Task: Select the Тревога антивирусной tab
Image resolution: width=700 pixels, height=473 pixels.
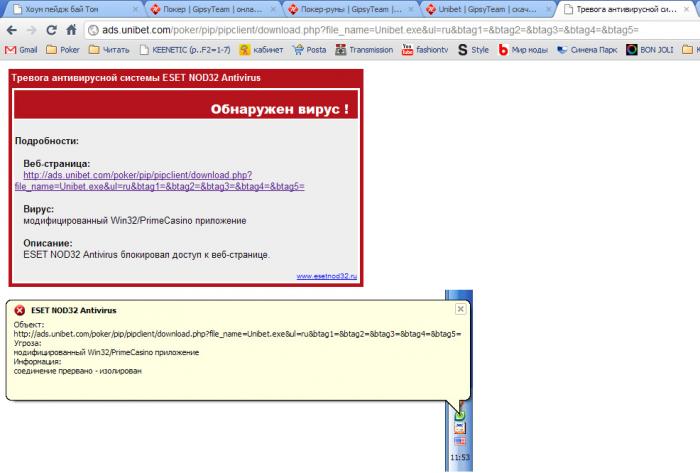Action: [x=625, y=9]
